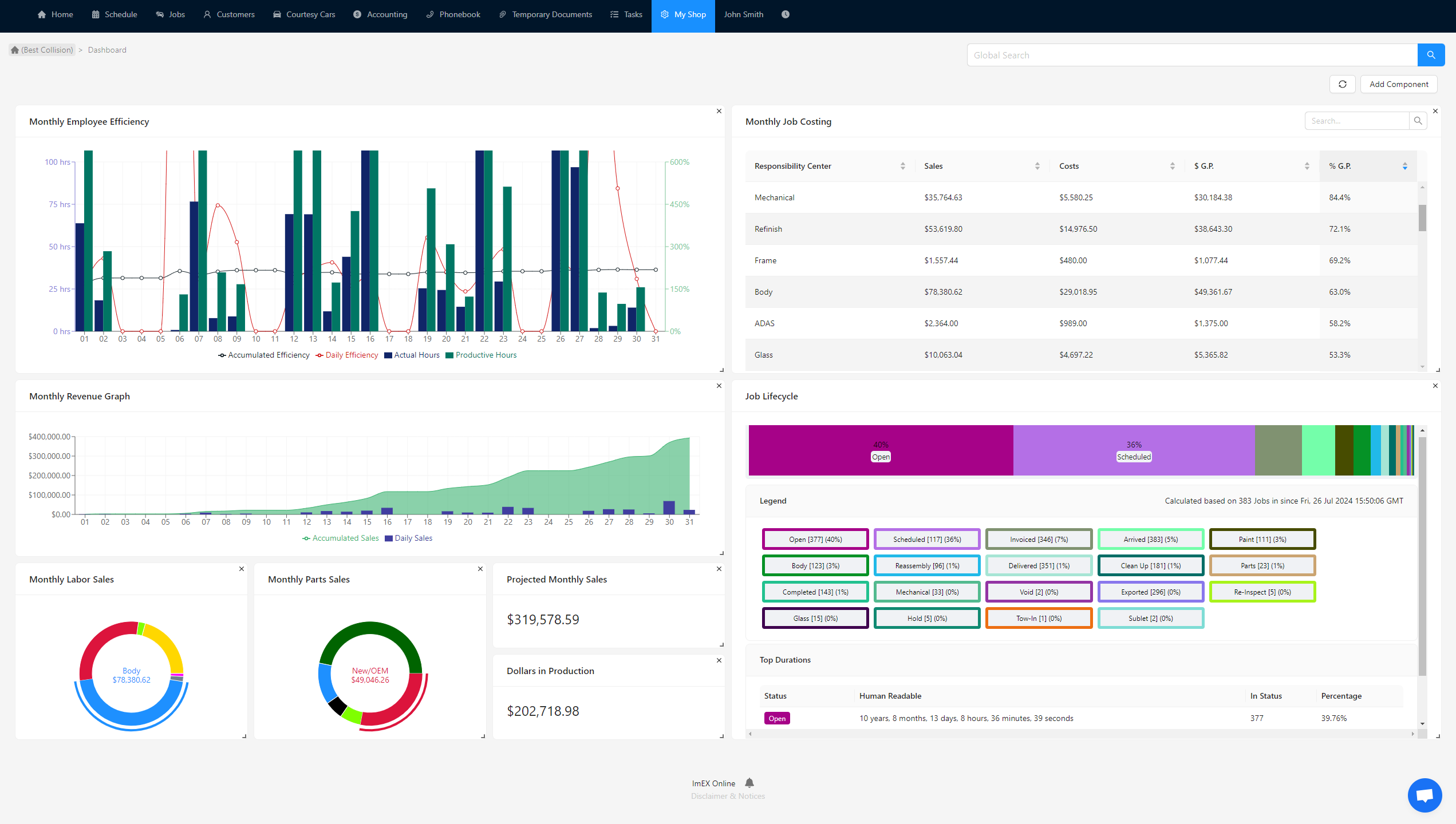Toggle the Paint status in the Job Lifecycle legend
1456x824 pixels.
[1262, 538]
